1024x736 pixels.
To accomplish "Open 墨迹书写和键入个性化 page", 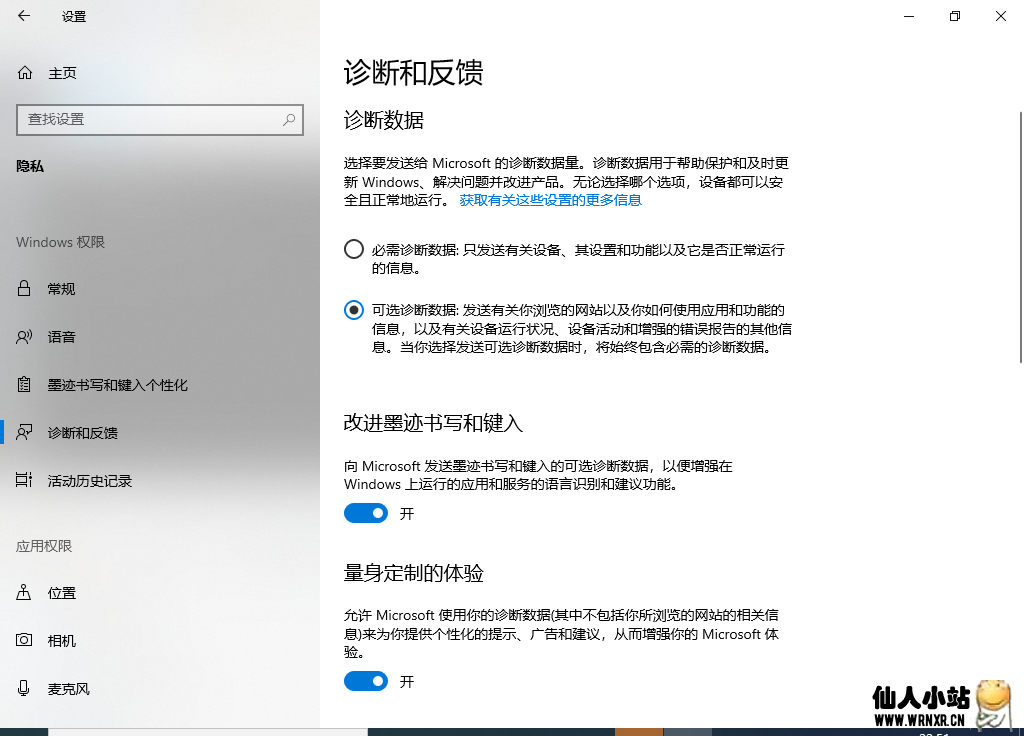I will coord(160,385).
